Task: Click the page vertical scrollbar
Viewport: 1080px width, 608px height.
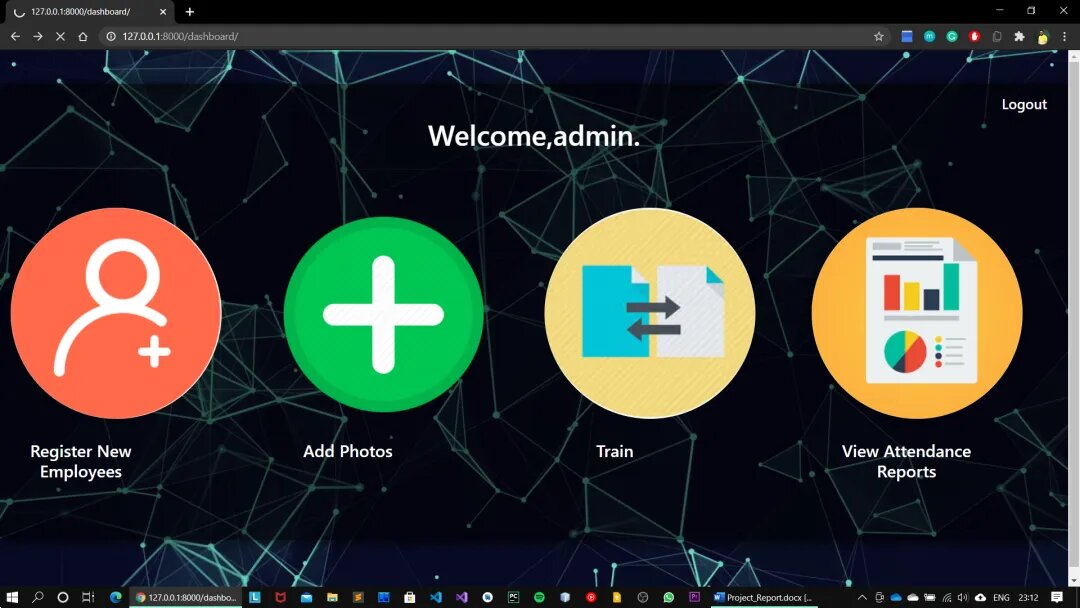Action: tap(1074, 318)
